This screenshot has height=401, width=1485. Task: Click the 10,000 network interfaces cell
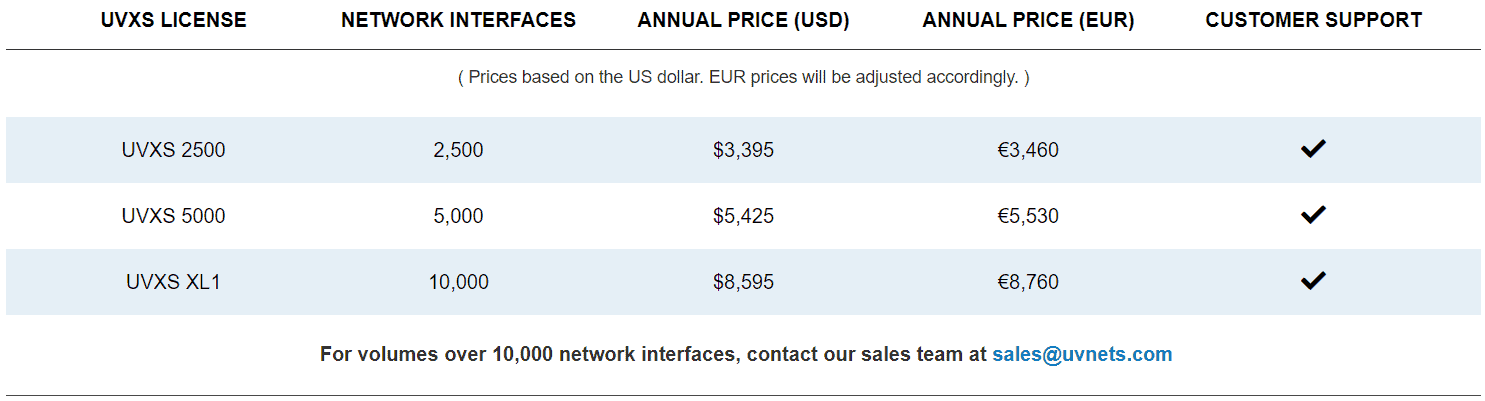[x=458, y=282]
